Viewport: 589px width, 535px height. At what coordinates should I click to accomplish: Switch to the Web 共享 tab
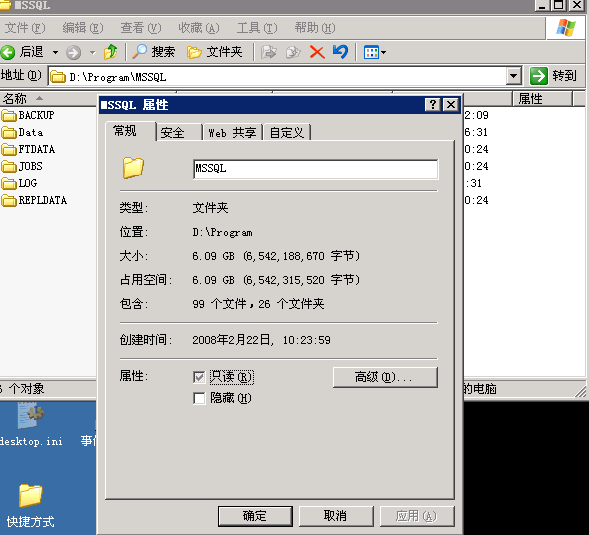click(233, 133)
